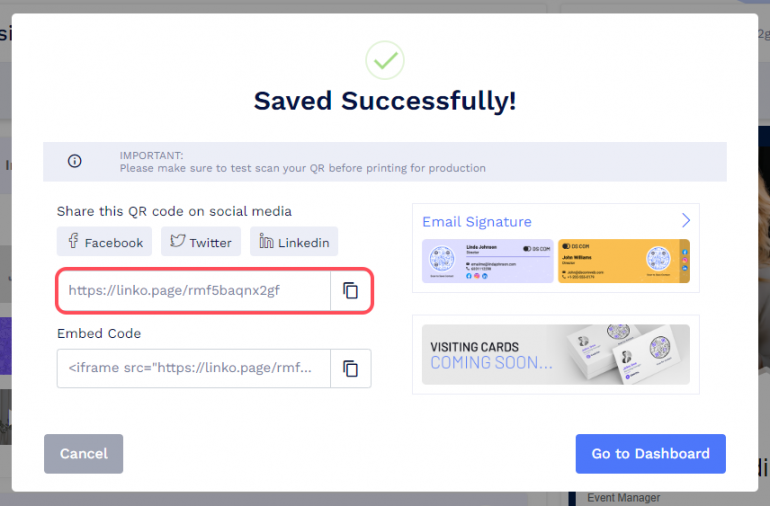This screenshot has width=770, height=506.
Task: Go to Dashboard
Action: point(650,453)
